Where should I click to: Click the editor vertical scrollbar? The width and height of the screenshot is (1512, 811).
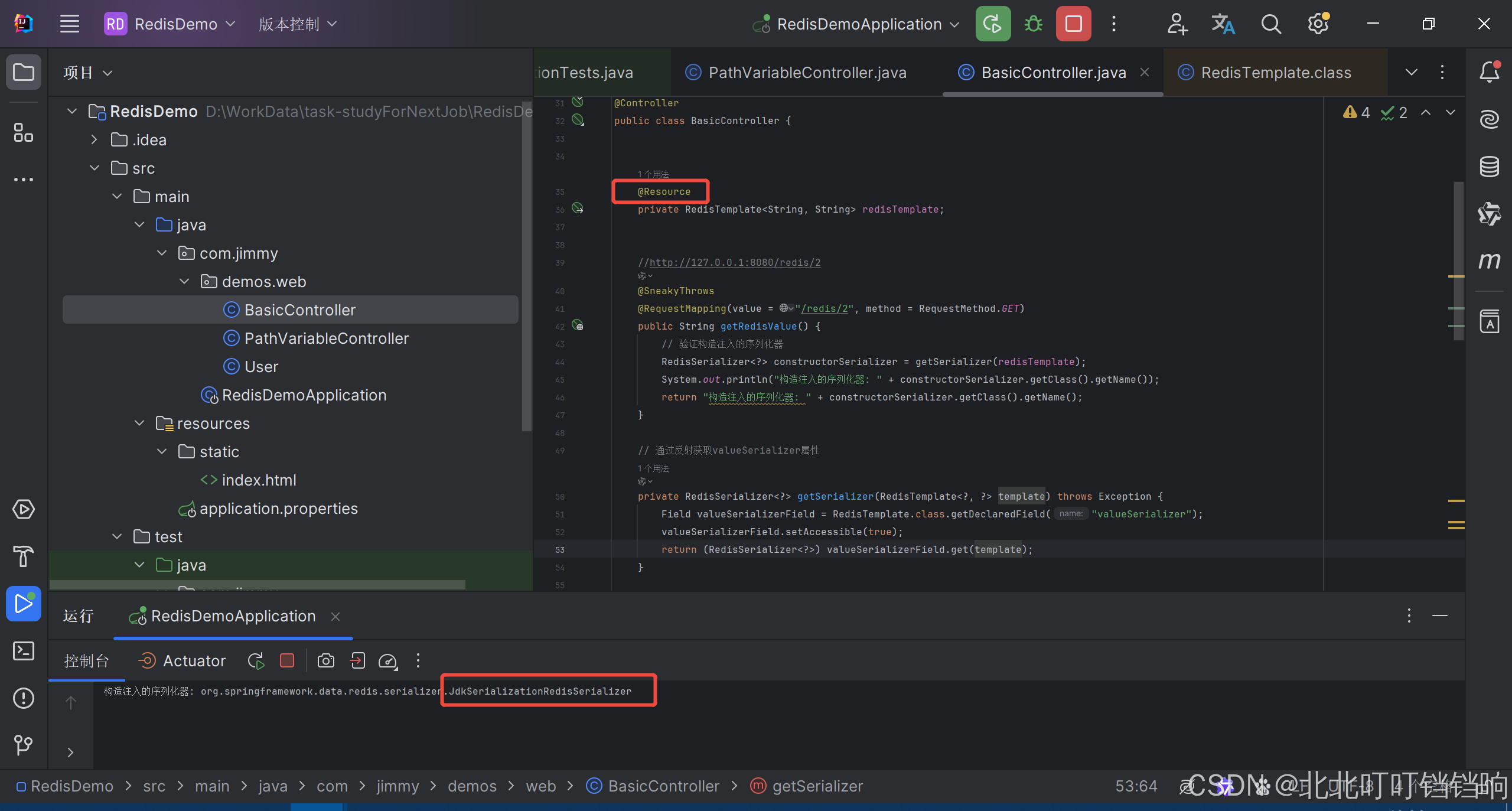pyautogui.click(x=1459, y=260)
